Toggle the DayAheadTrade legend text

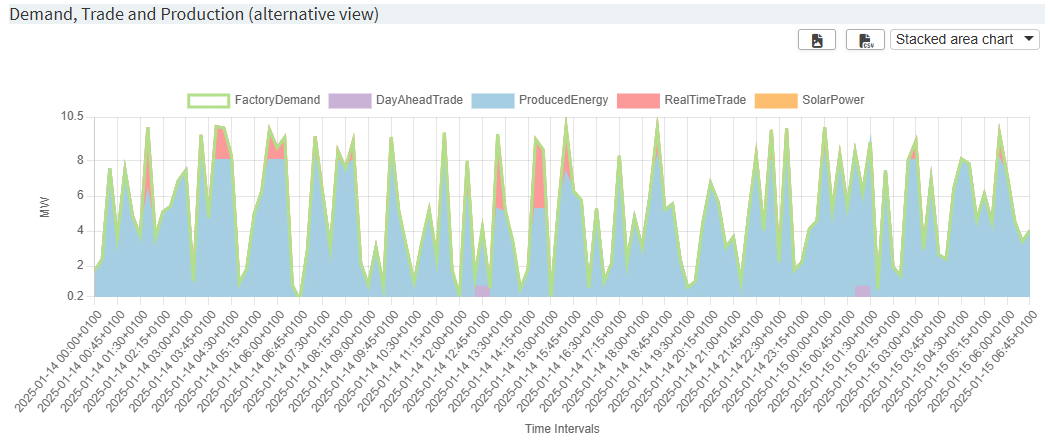[417, 100]
